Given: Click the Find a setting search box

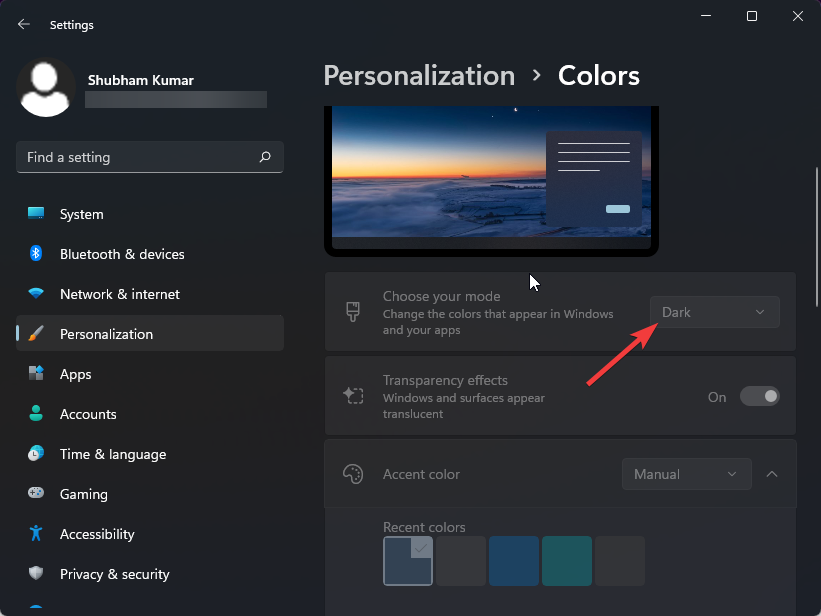Looking at the screenshot, I should pyautogui.click(x=150, y=157).
